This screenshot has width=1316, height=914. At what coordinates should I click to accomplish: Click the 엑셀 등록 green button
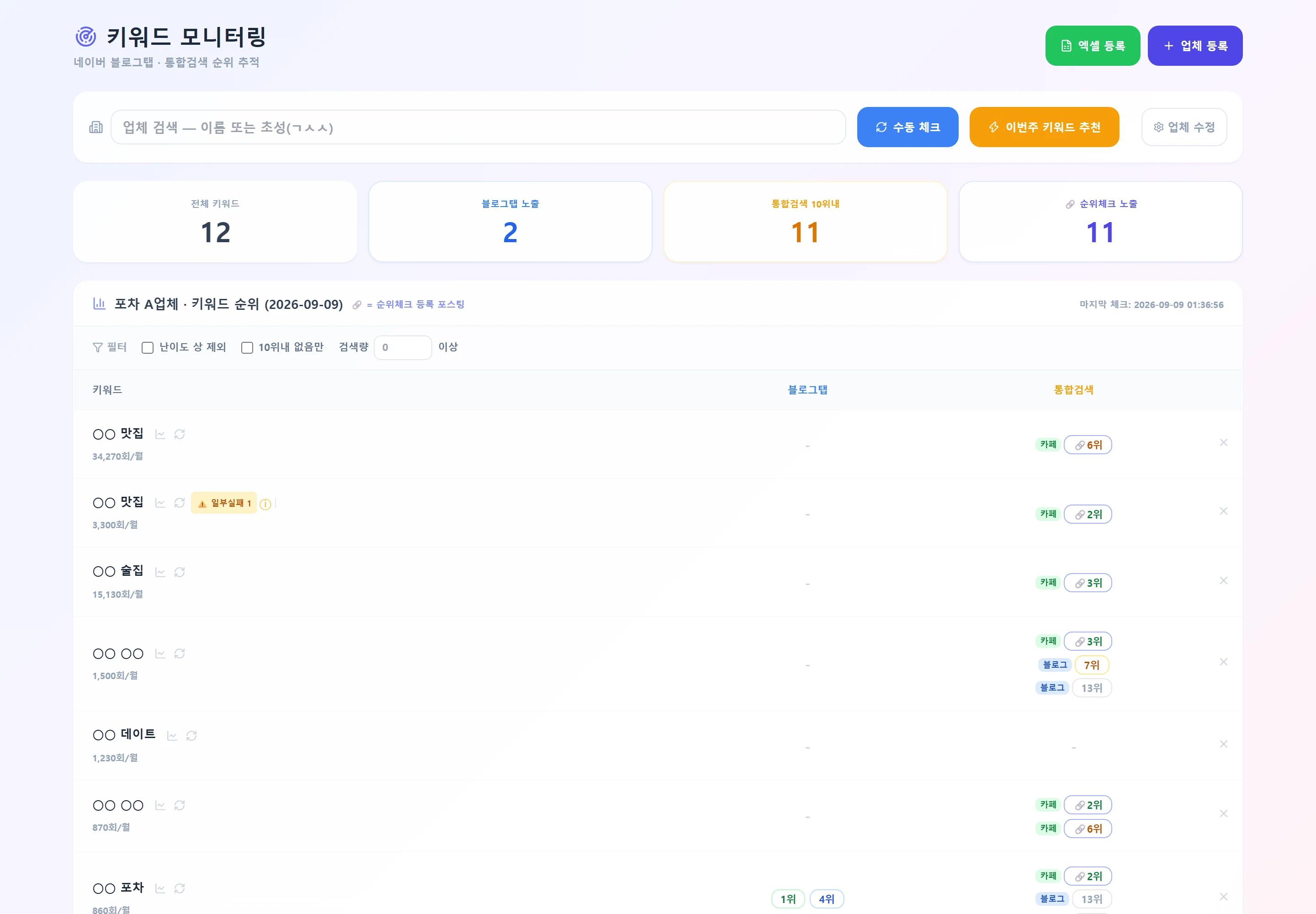coord(1092,46)
